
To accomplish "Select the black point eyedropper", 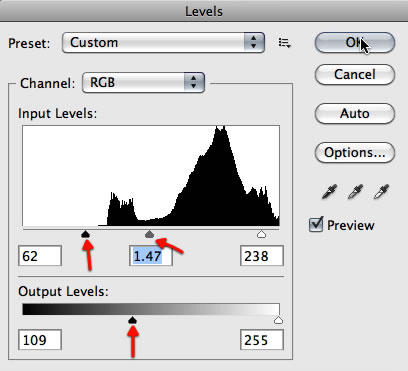I will coord(329,192).
